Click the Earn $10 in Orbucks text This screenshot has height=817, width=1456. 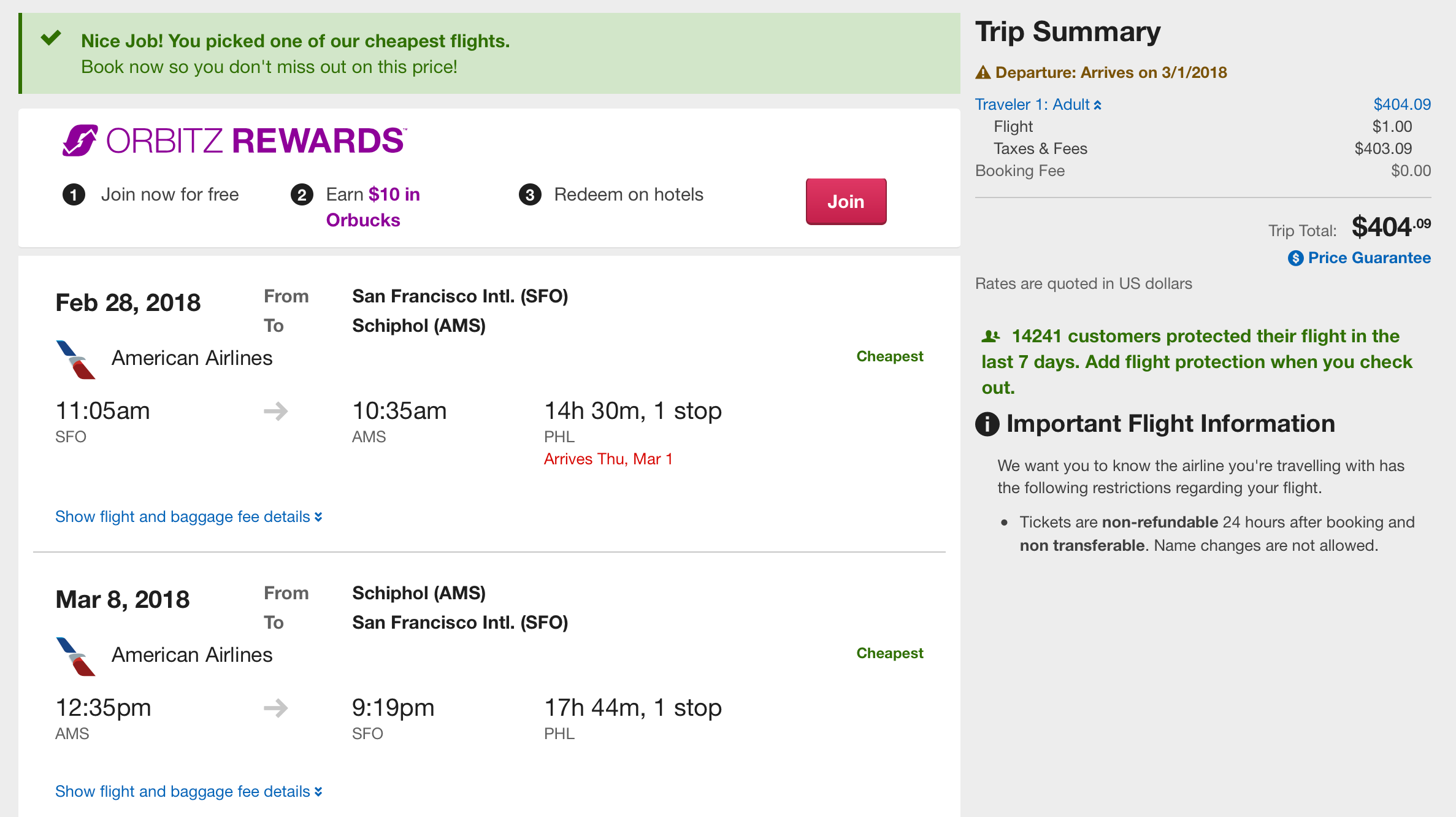(372, 207)
